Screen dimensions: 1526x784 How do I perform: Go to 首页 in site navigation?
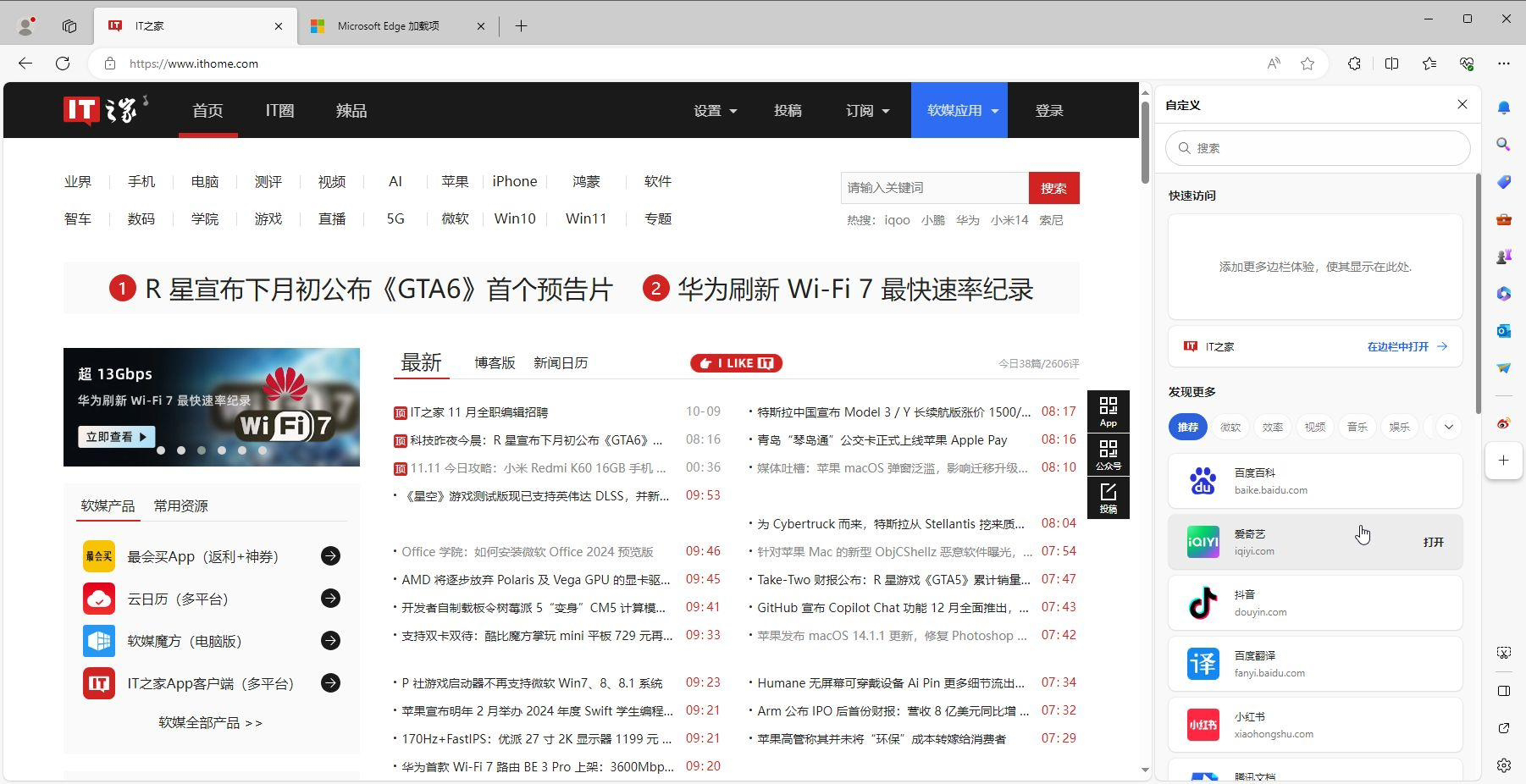pyautogui.click(x=207, y=111)
